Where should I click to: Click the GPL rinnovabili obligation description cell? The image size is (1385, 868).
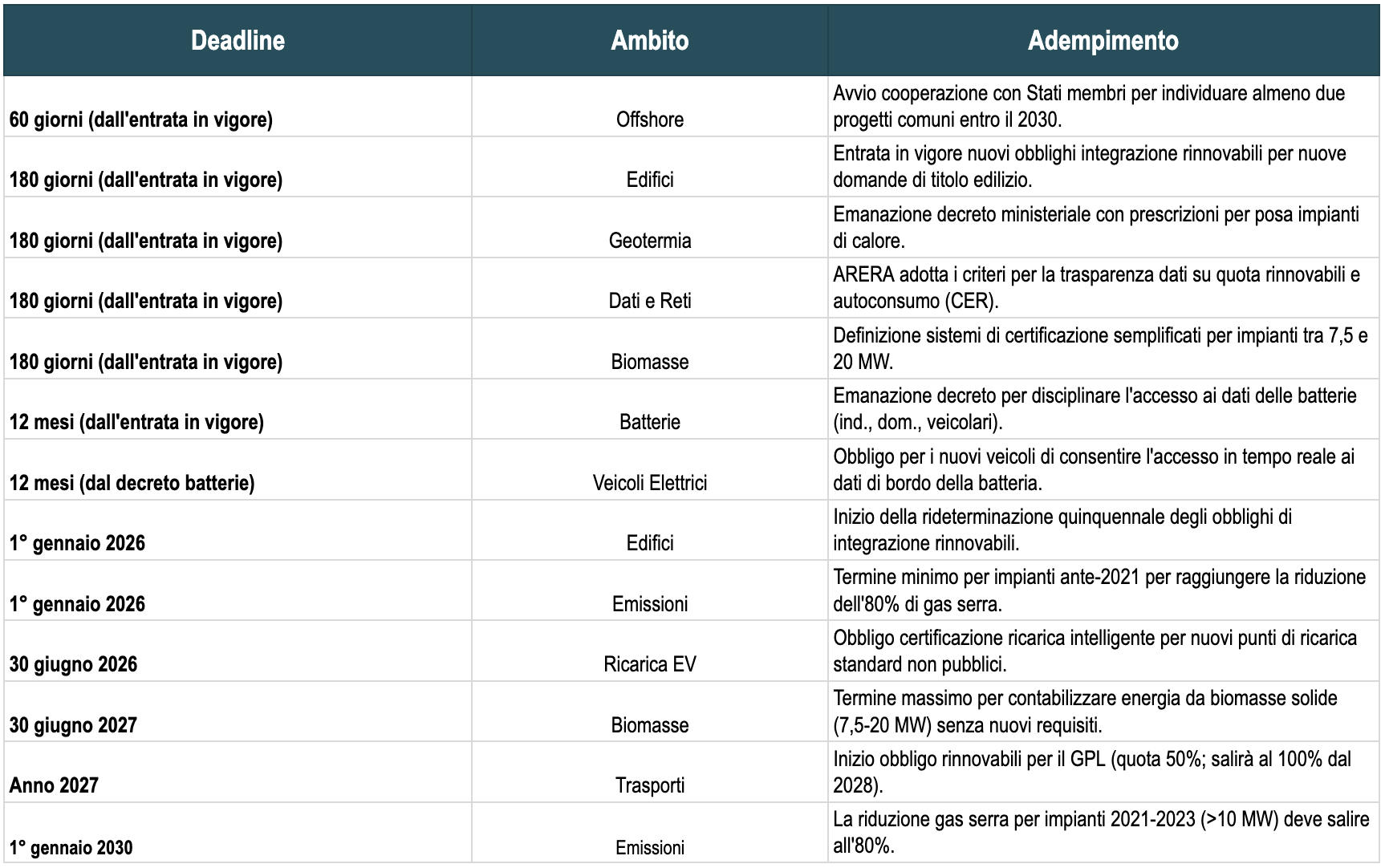[1091, 772]
